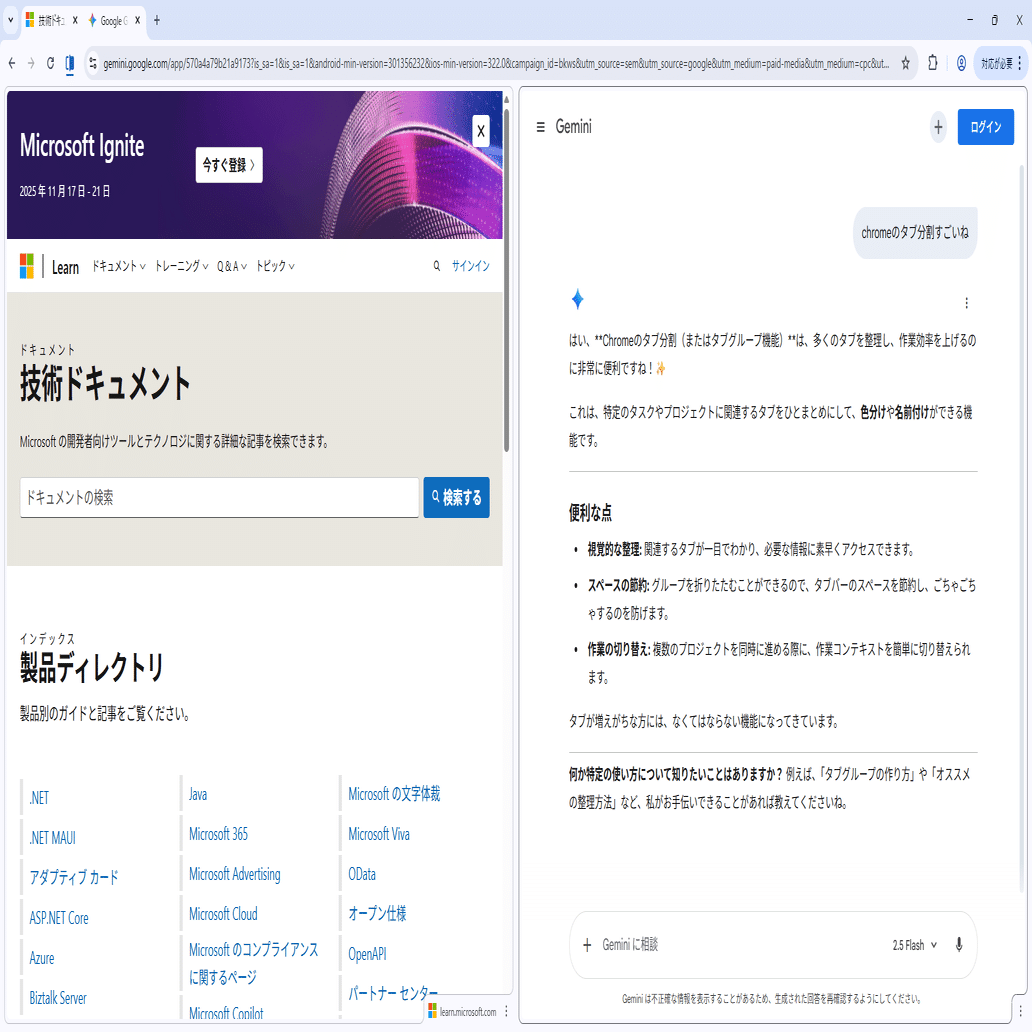This screenshot has height=1032, width=1032.
Task: Reload the current page
Action: click(50, 63)
